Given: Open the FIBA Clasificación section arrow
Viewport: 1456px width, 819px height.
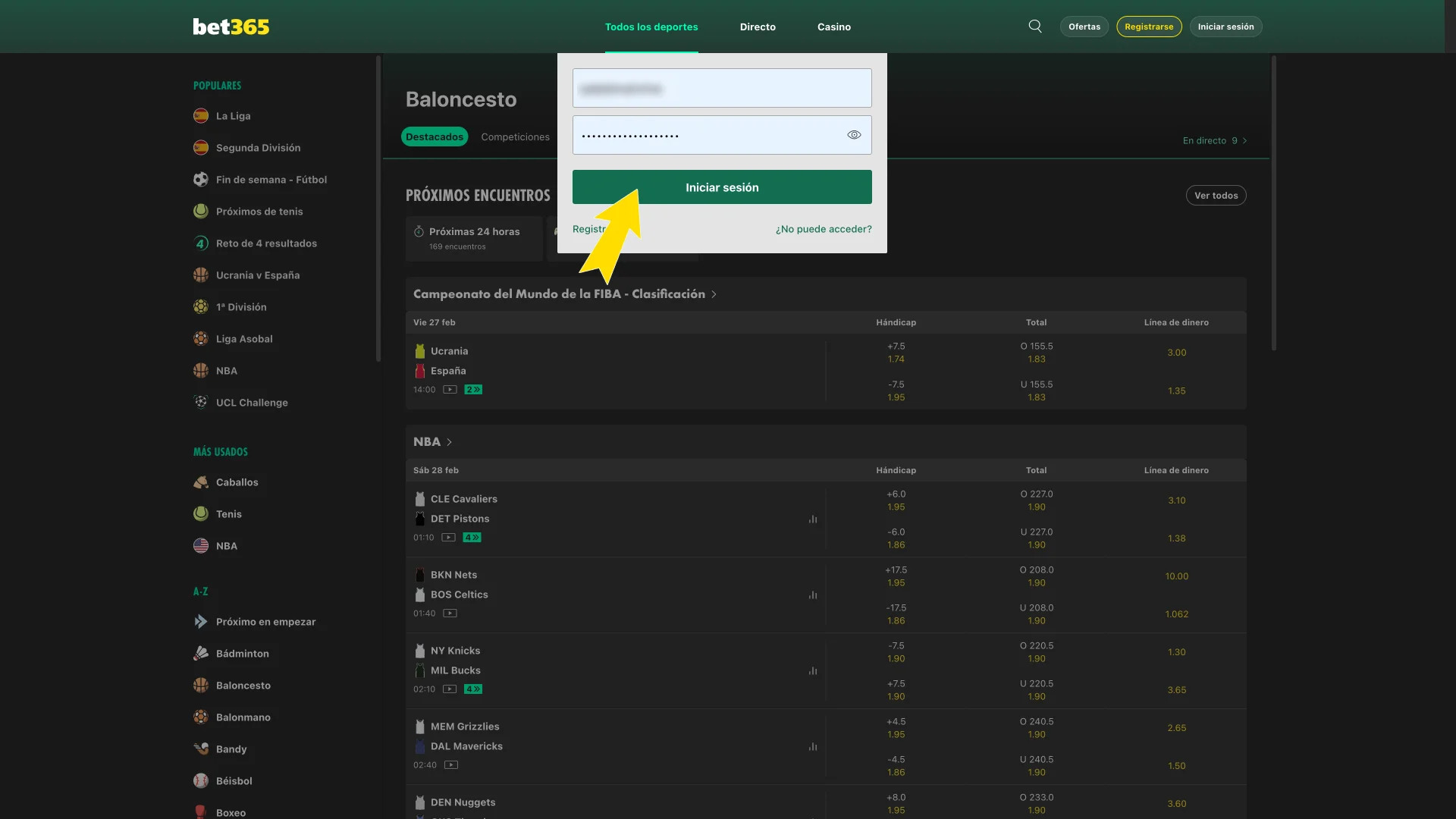Looking at the screenshot, I should [714, 294].
